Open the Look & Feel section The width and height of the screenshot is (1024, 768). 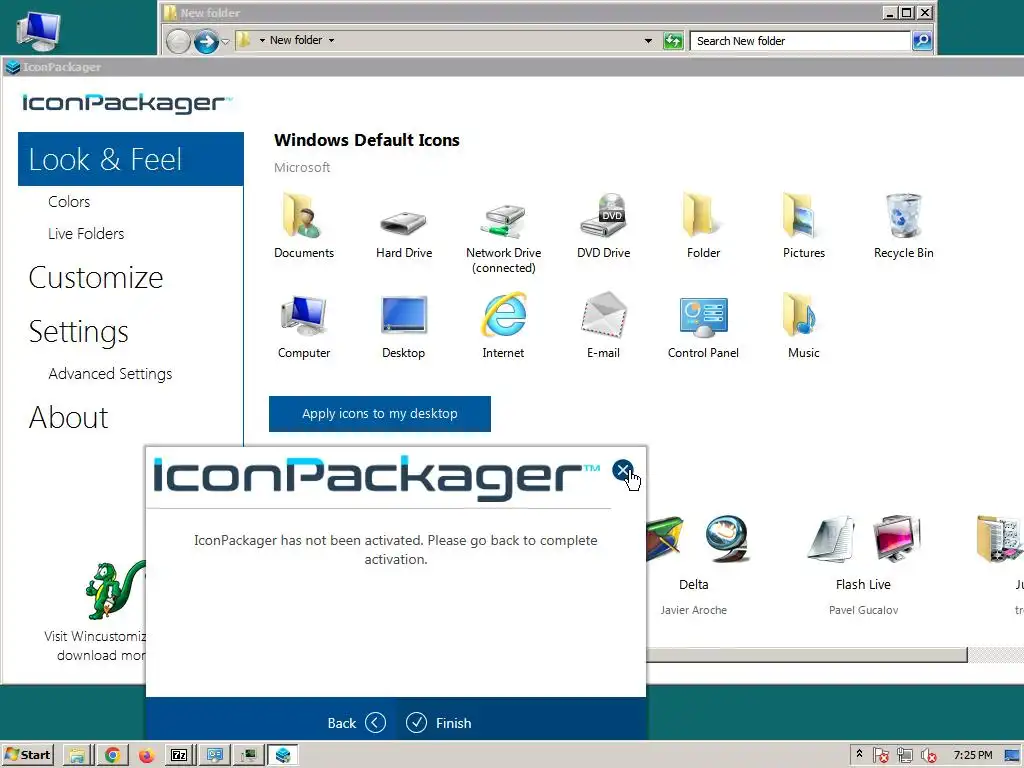(x=131, y=159)
